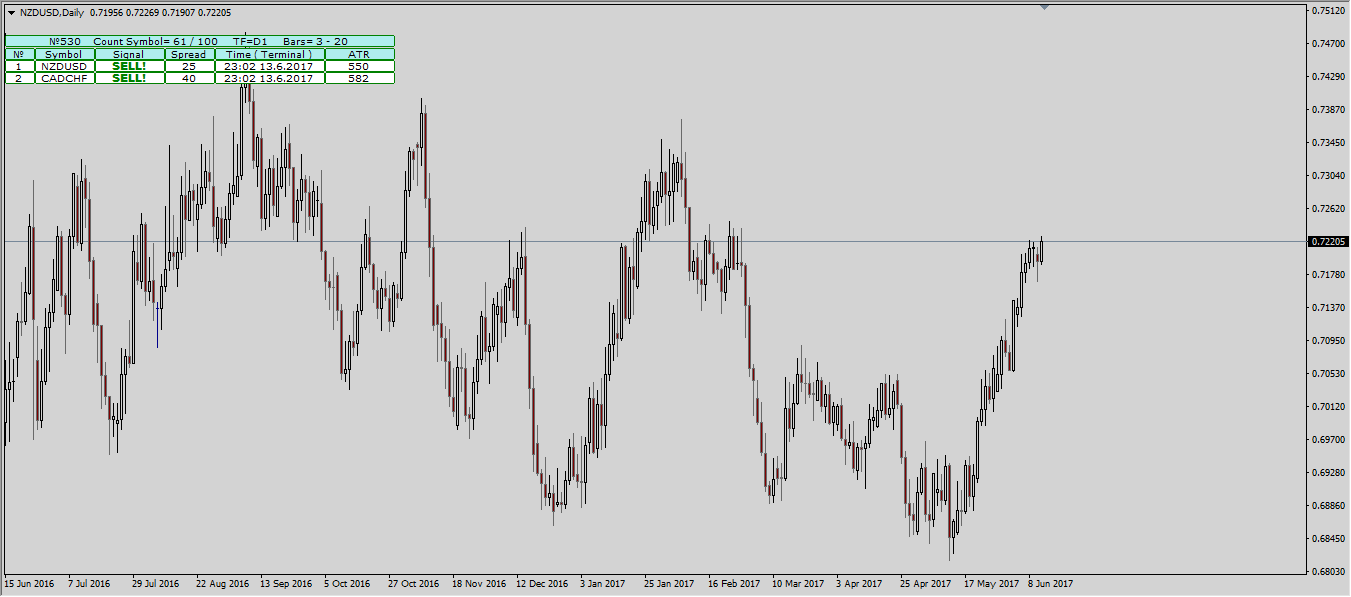Click the ATR column header
Image resolution: width=1351 pixels, height=597 pixels.
click(x=359, y=54)
